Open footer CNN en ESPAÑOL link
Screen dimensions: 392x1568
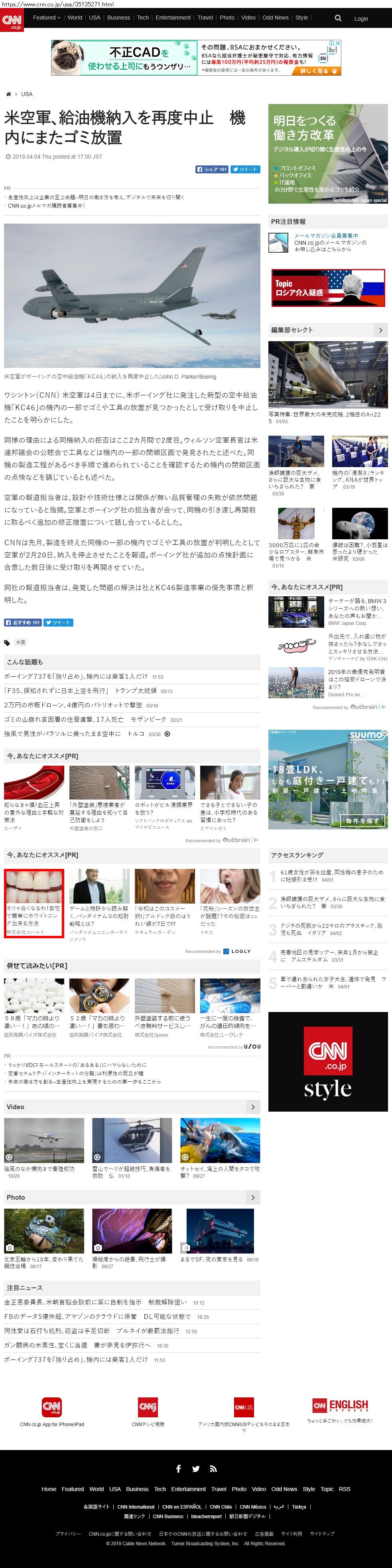pos(182,1507)
